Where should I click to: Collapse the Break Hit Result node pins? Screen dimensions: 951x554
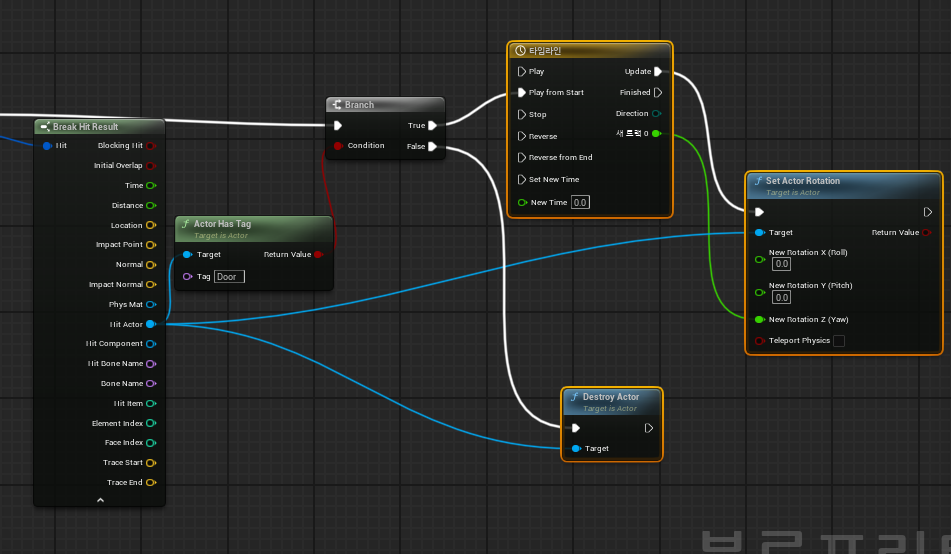coord(100,500)
